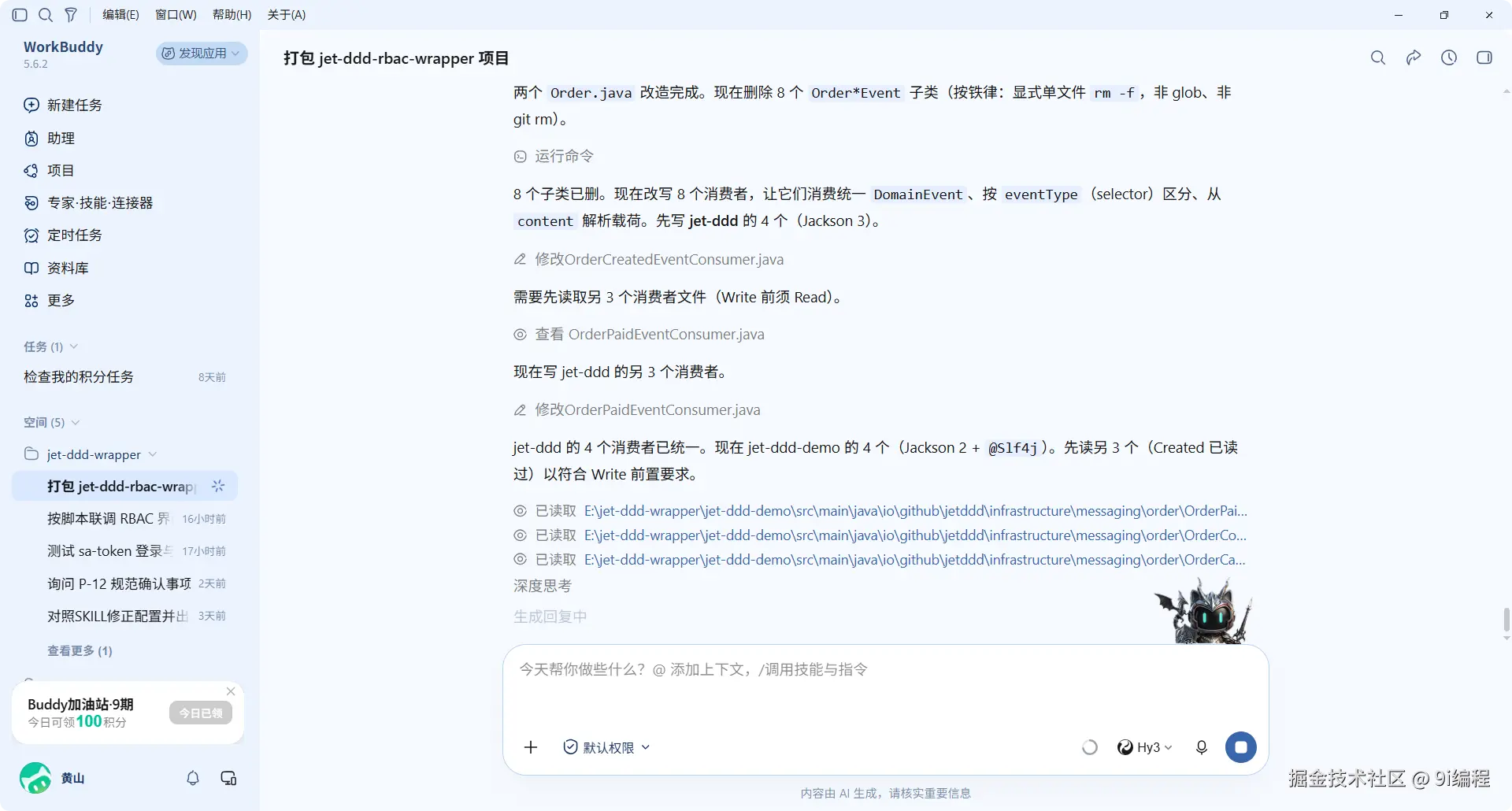Viewport: 1512px width, 811px height.
Task: Expand 修改OrderCreatedEventConsumer.java step
Action: [649, 259]
